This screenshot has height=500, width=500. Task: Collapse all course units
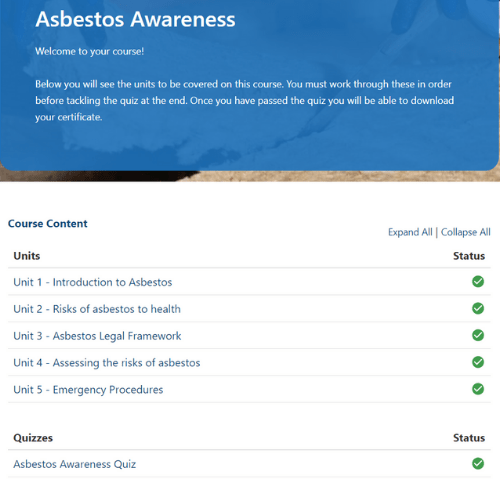pyautogui.click(x=466, y=232)
